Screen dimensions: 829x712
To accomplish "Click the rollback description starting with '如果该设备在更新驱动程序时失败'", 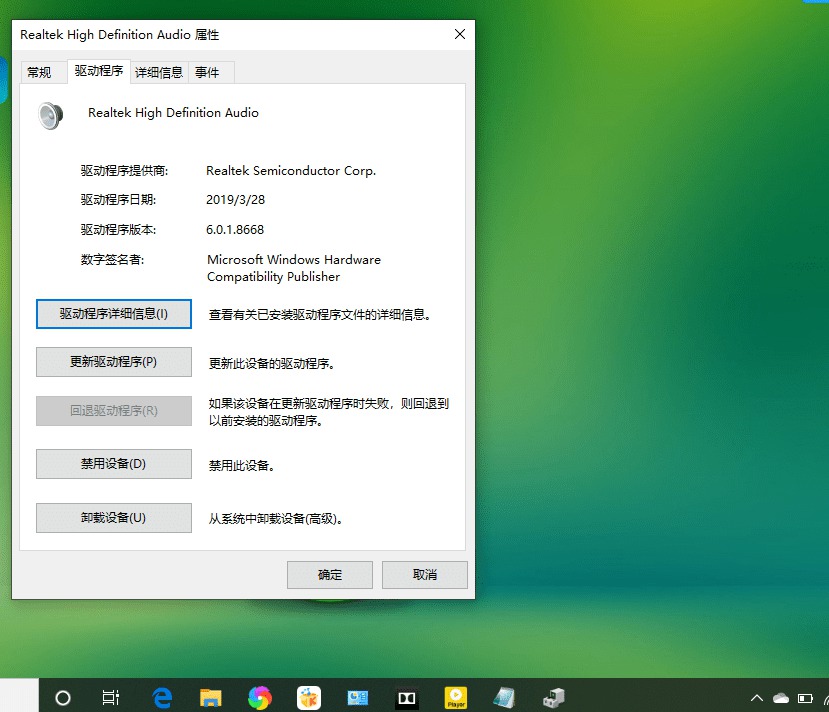I will pyautogui.click(x=328, y=412).
